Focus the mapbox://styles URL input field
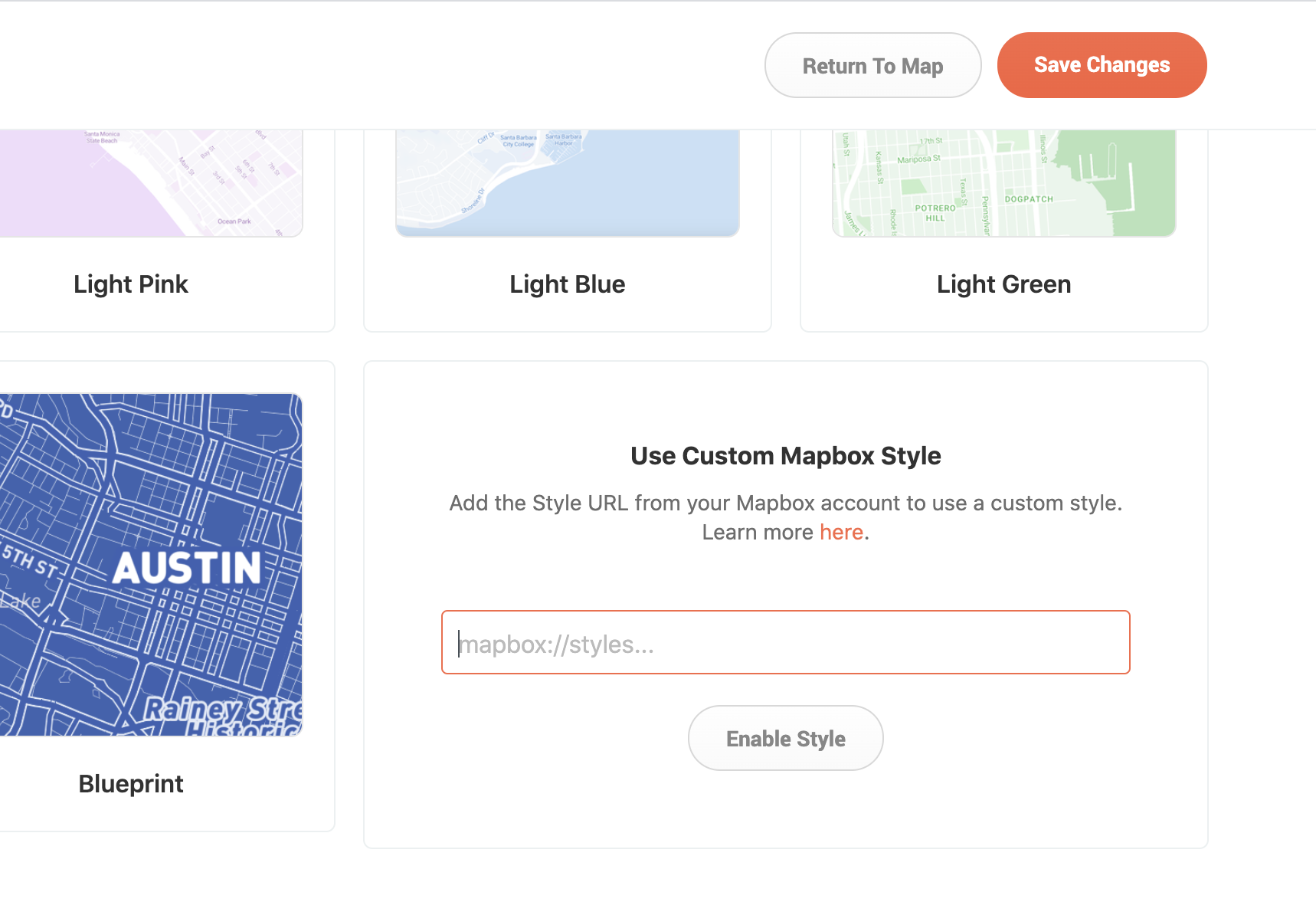Screen dimensions: 1316x915 [785, 643]
